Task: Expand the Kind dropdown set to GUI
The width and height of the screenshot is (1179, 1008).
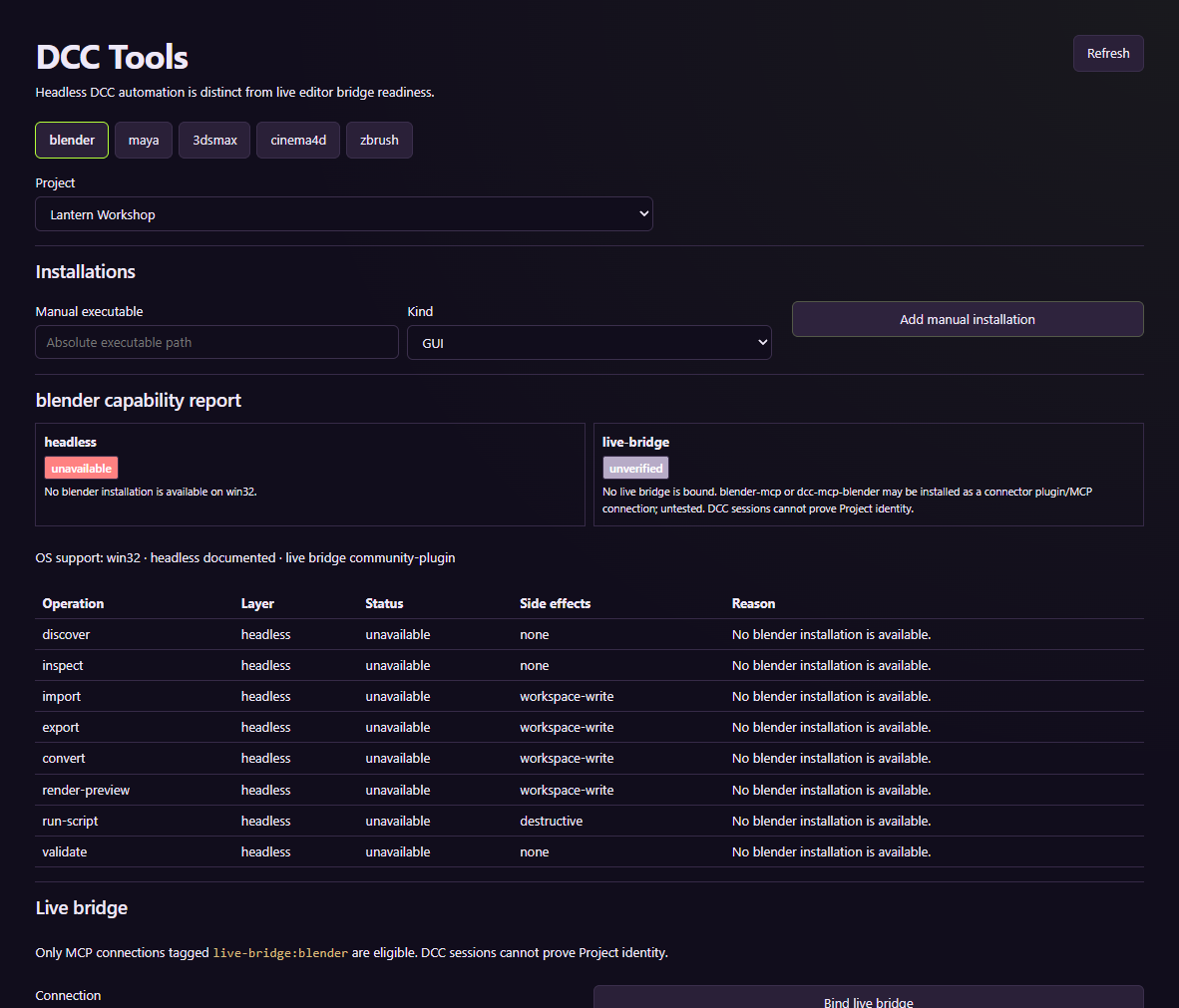Action: coord(589,343)
